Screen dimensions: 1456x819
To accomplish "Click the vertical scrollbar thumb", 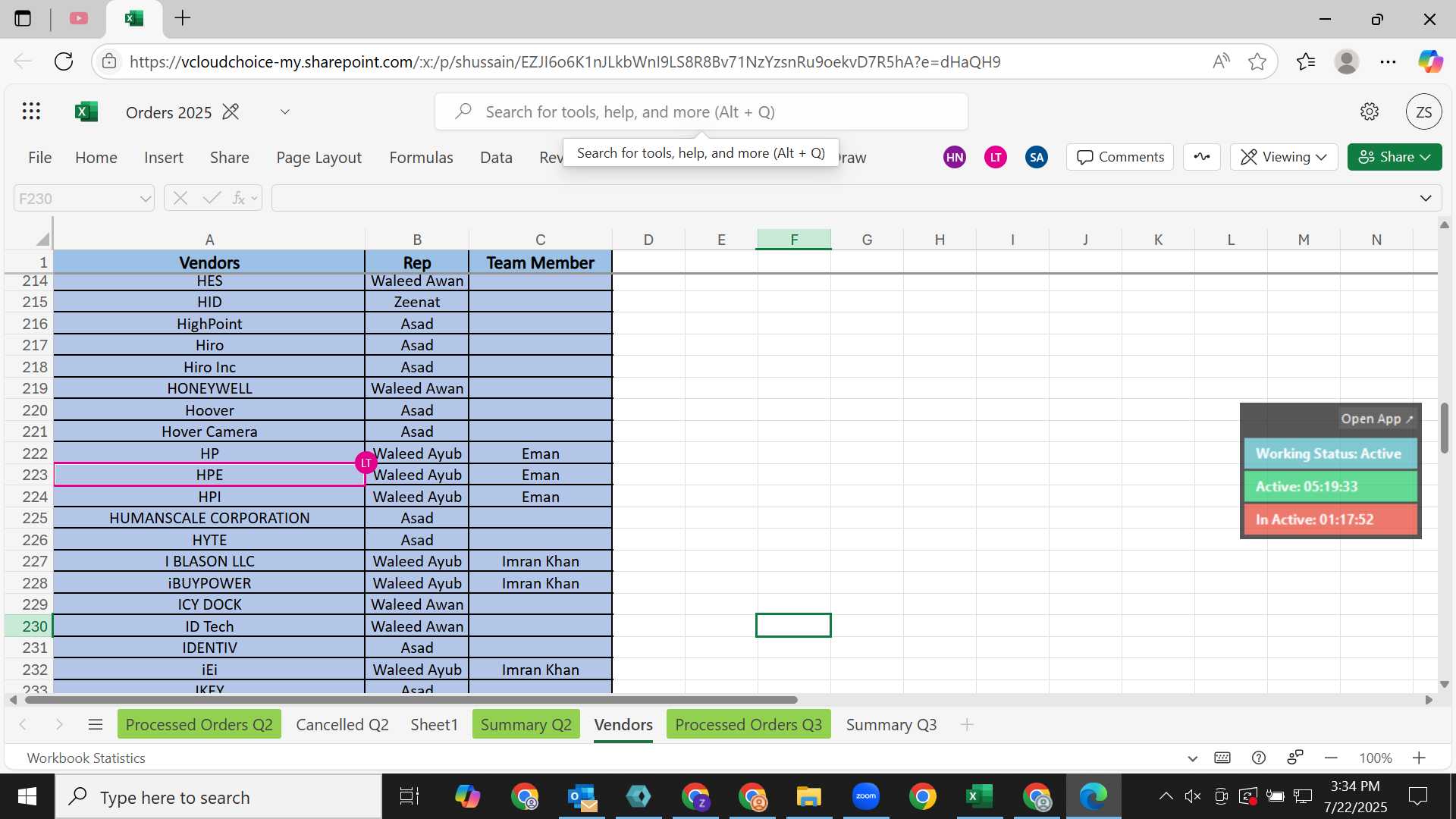I will pyautogui.click(x=1445, y=428).
